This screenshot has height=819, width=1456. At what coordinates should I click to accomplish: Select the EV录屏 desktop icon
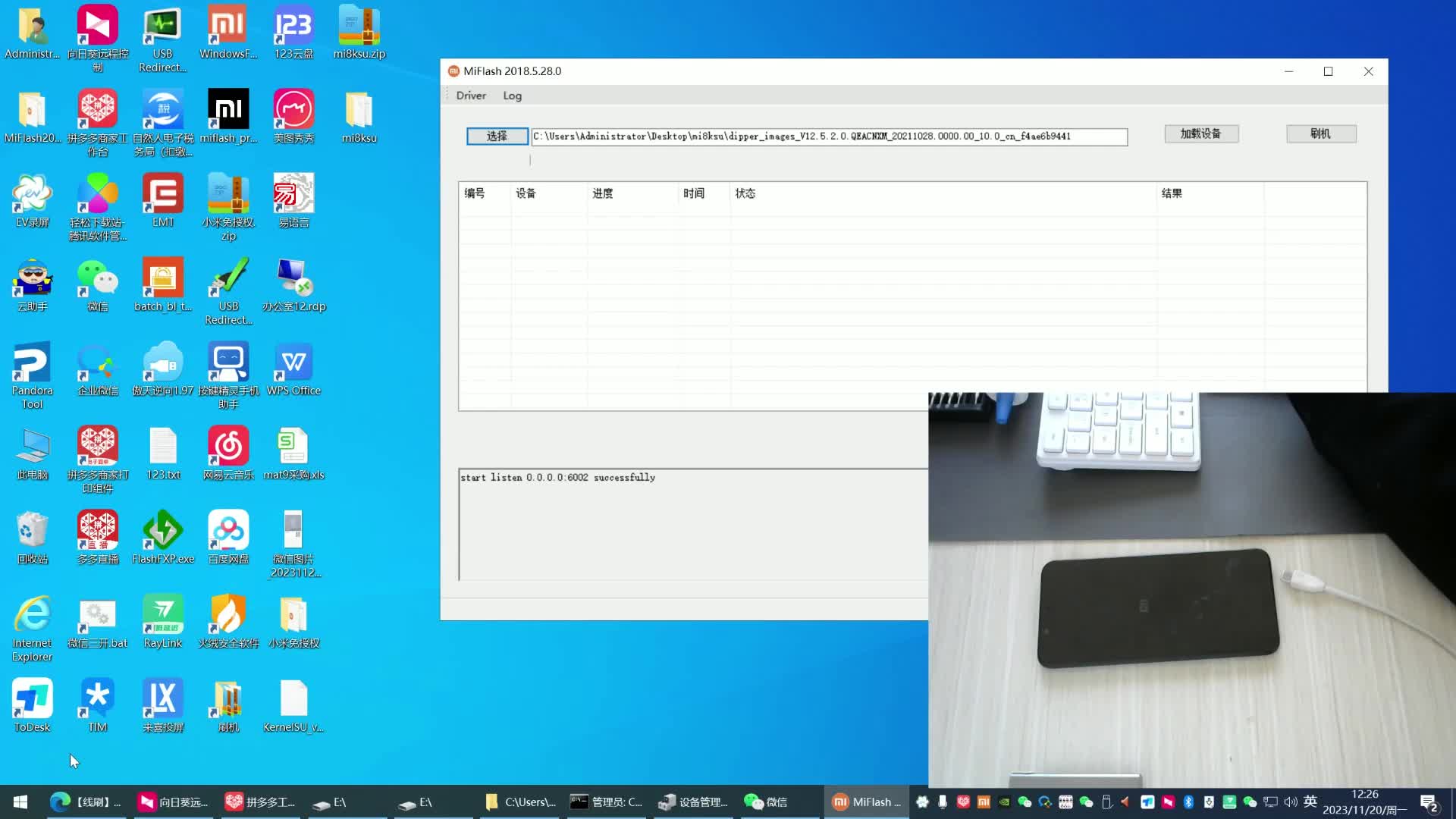click(x=32, y=201)
